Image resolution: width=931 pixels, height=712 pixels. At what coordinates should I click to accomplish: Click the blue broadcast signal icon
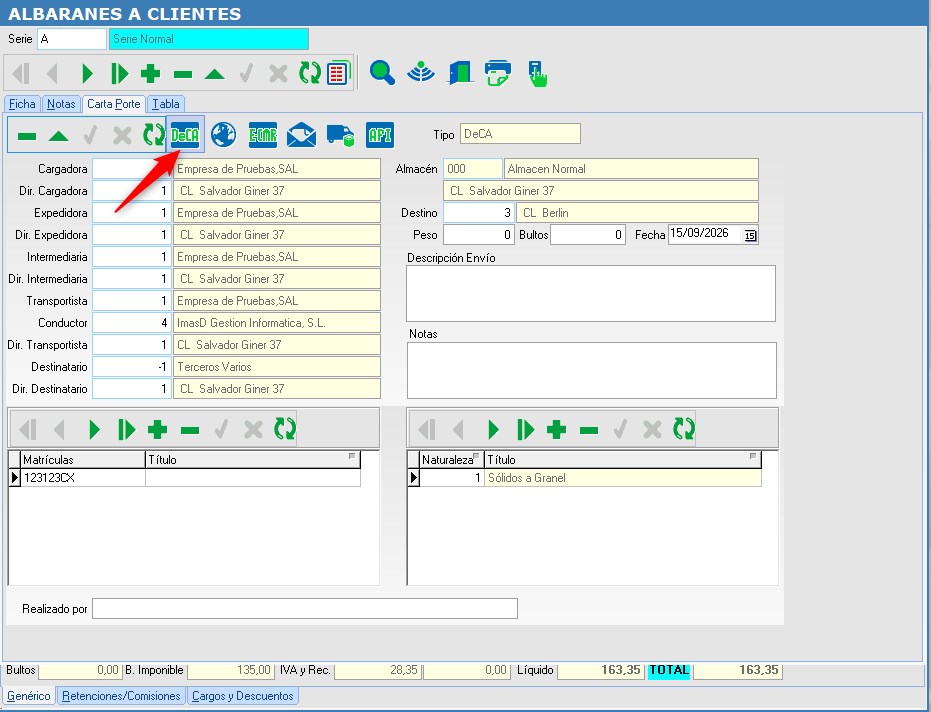[421, 72]
